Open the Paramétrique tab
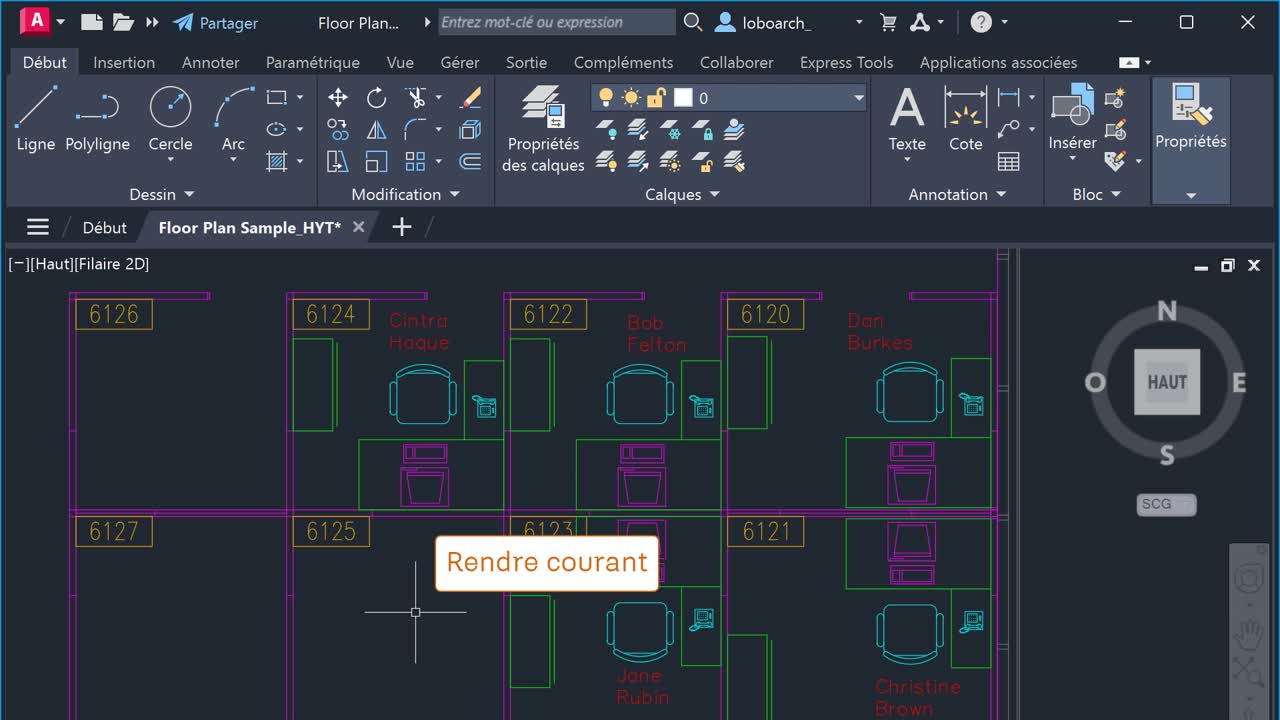1280x720 pixels. (x=313, y=62)
